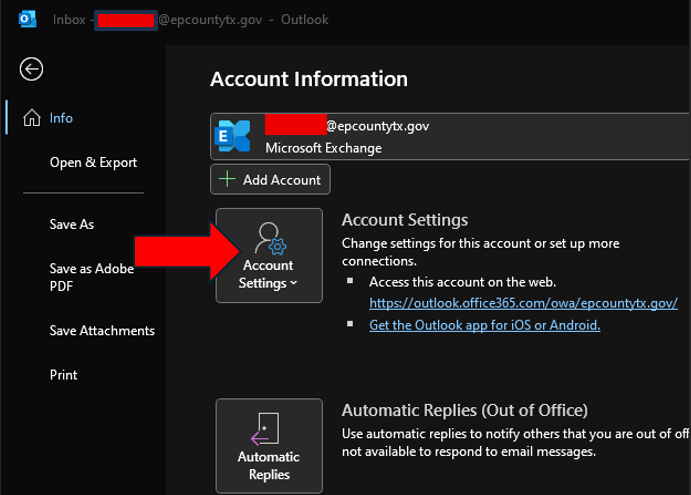The width and height of the screenshot is (691, 495).
Task: Click the green plus icon on Add Account
Action: coord(227,179)
